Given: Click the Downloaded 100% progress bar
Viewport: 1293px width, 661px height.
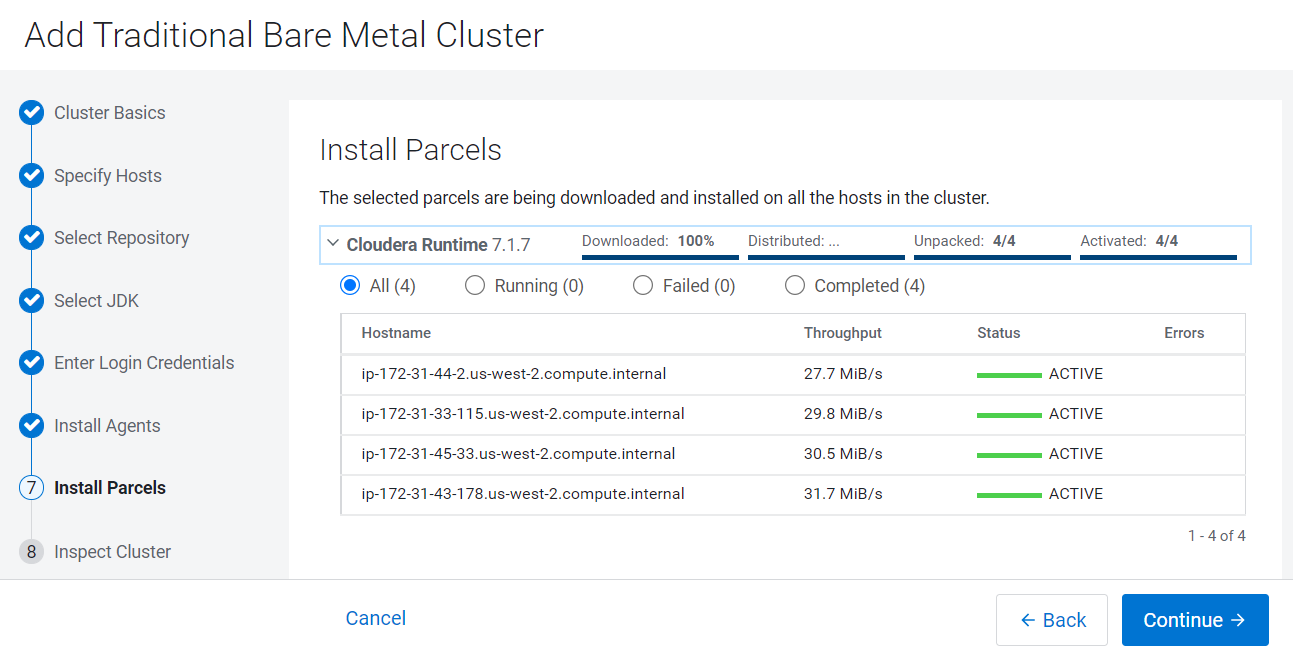Looking at the screenshot, I should 660,257.
